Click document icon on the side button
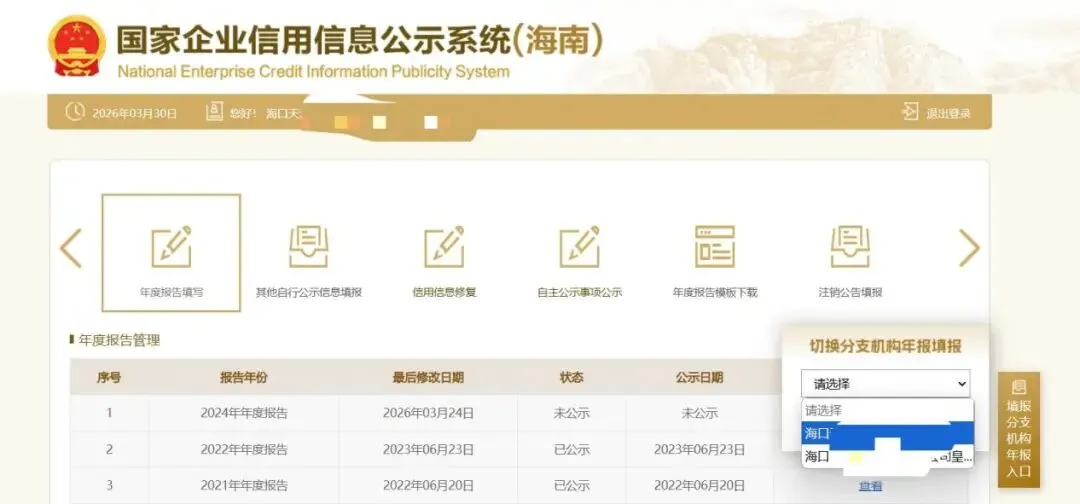 coord(1019,388)
